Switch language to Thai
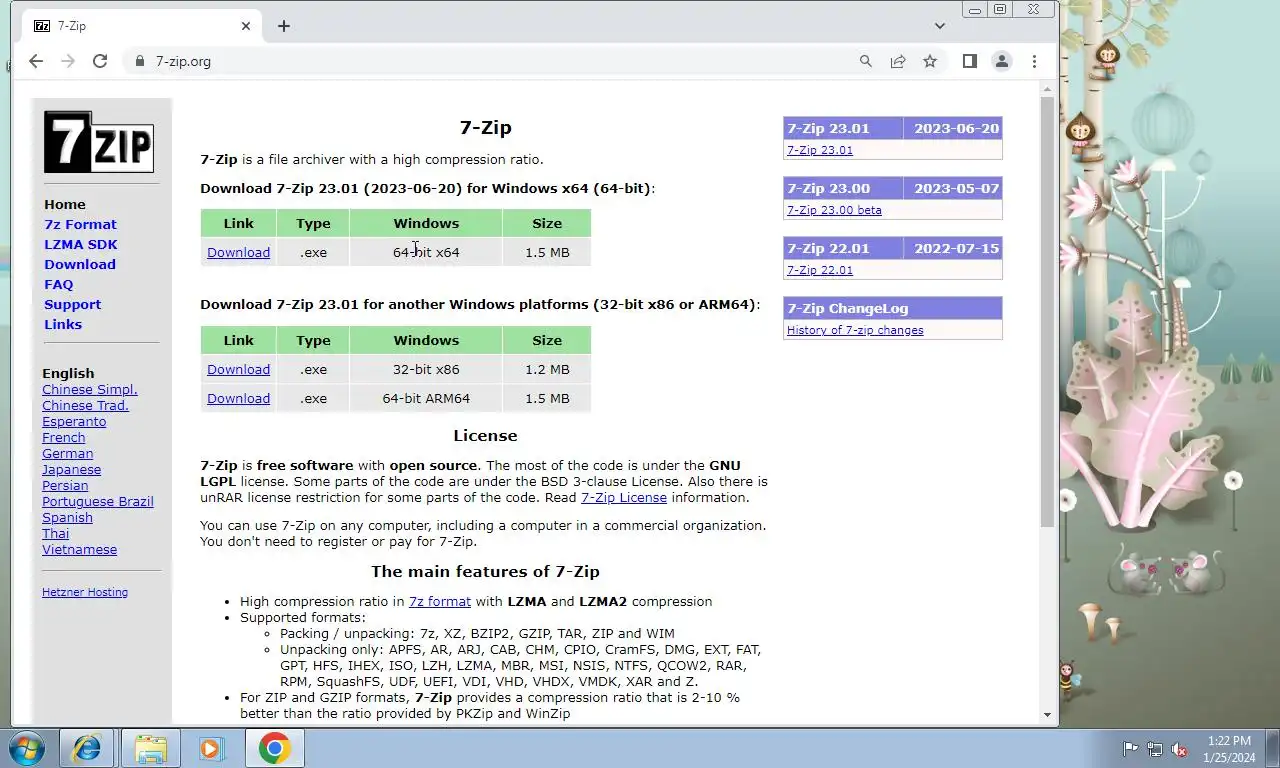Screen dimensions: 1280x768 coord(55,533)
